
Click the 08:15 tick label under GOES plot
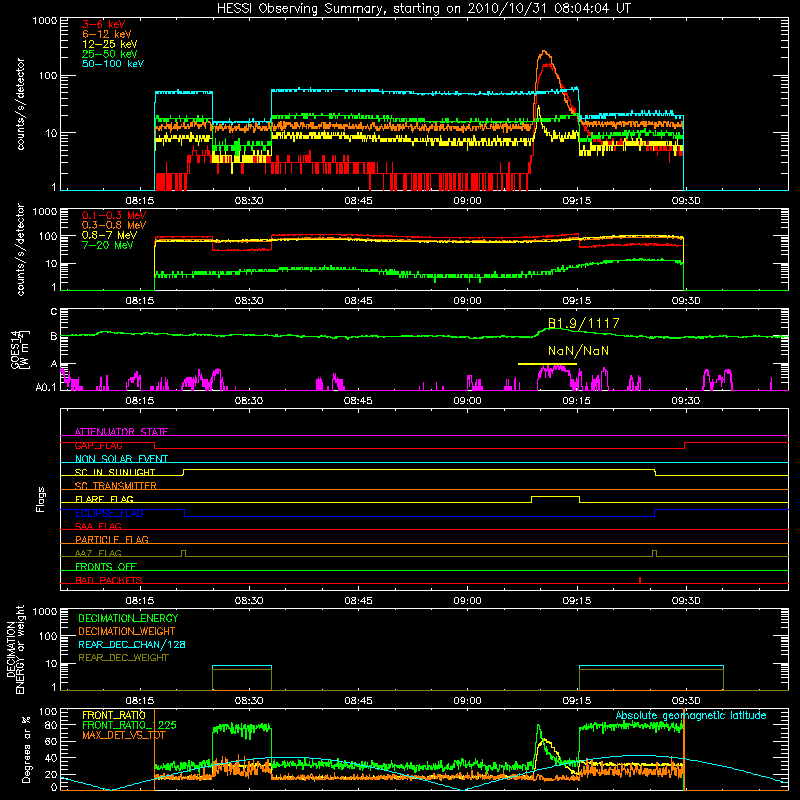click(x=140, y=401)
